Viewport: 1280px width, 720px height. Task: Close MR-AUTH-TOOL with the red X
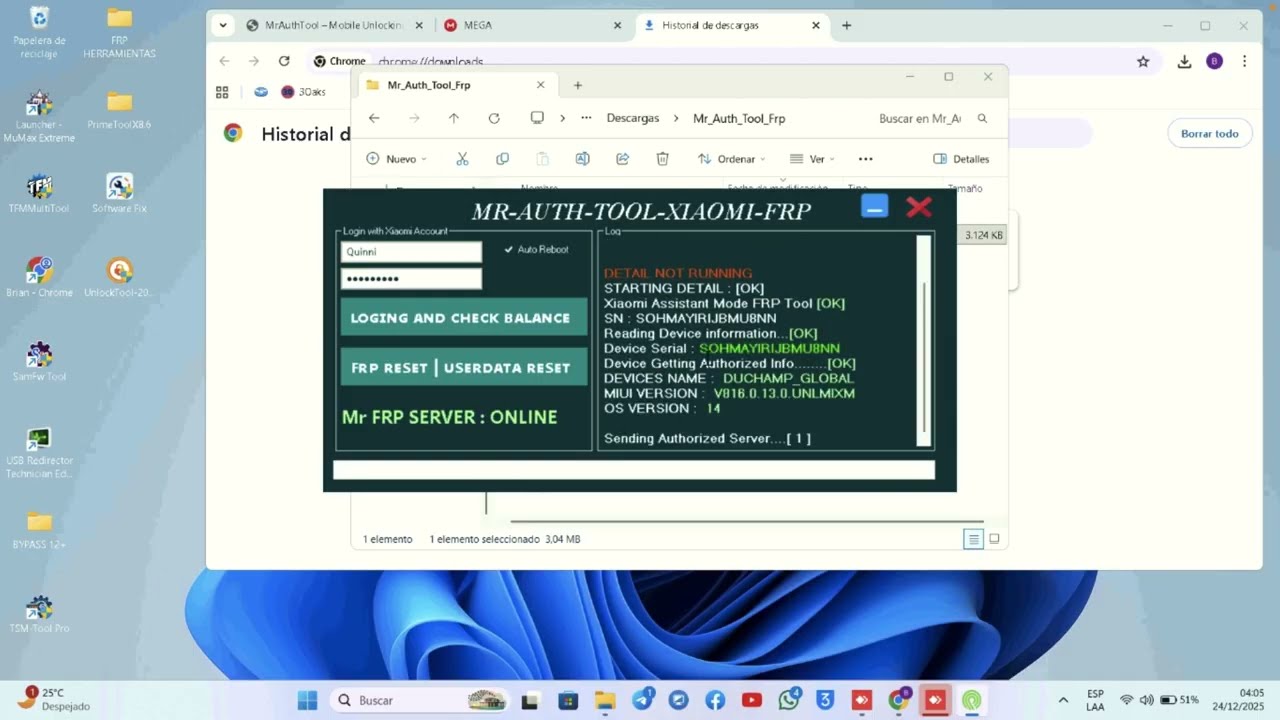919,207
